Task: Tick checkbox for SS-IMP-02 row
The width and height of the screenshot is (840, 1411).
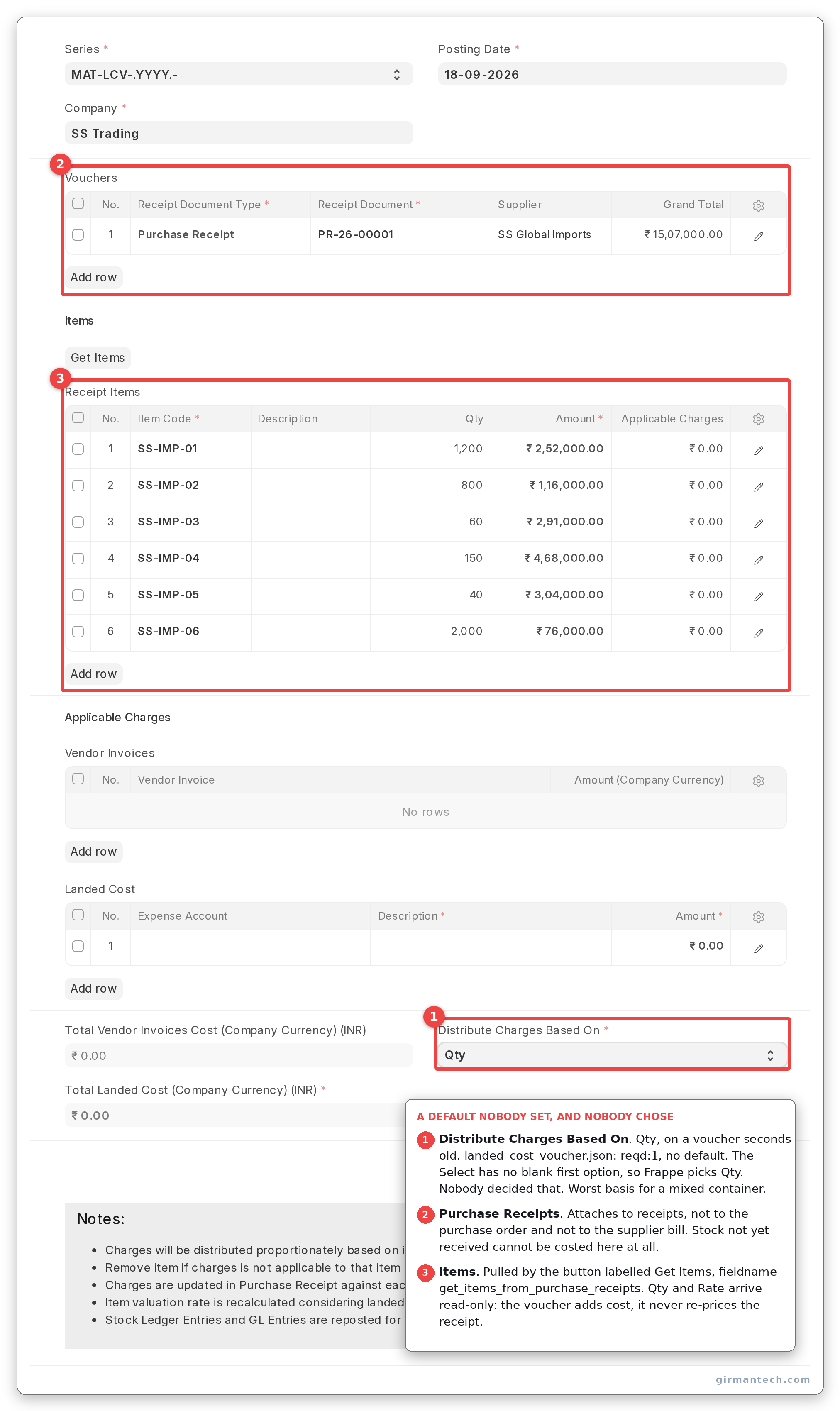Action: pos(78,485)
